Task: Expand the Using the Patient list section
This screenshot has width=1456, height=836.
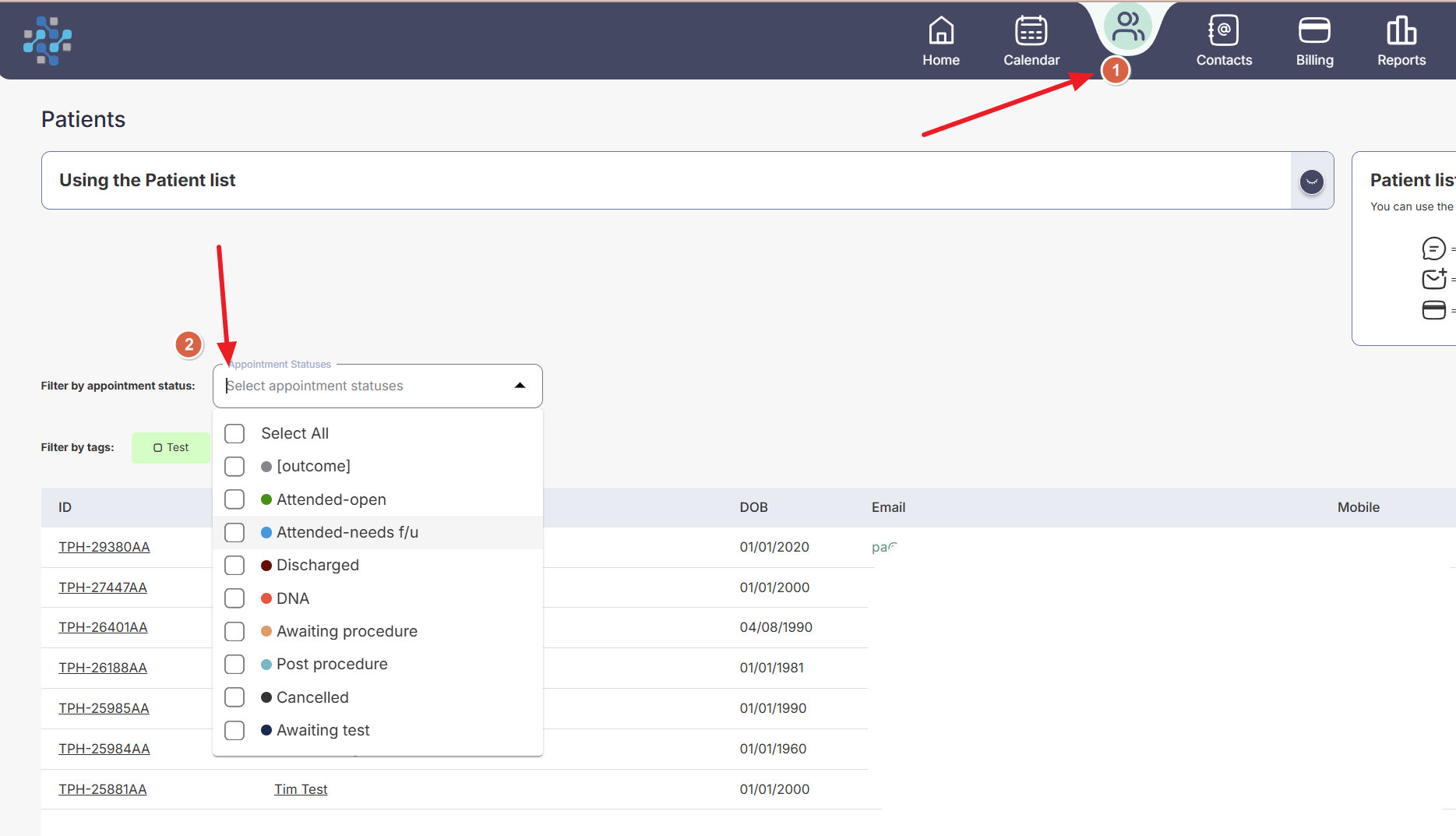Action: 1311,182
